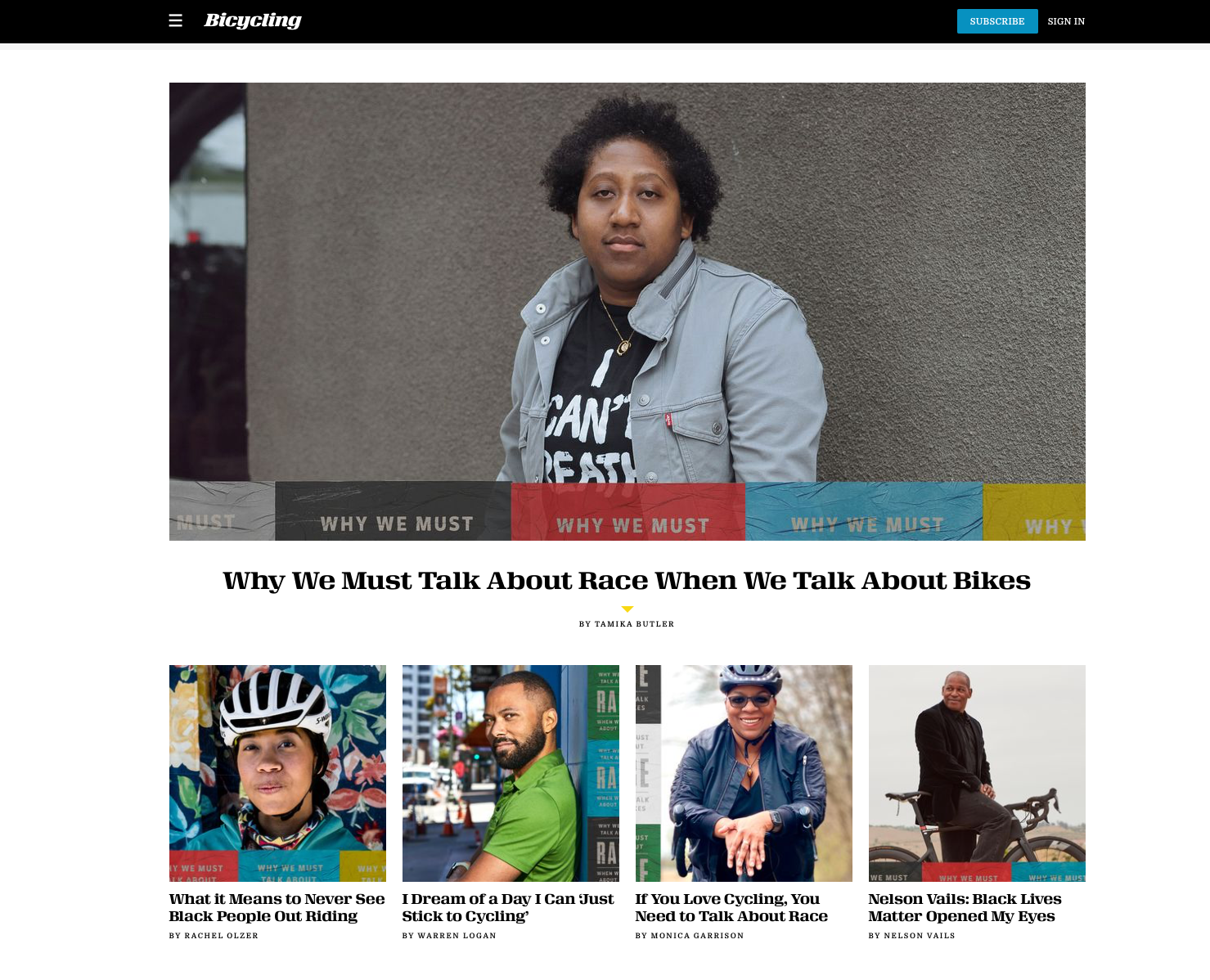Open the hamburger menu icon
Viewport: 1210px width, 980px height.
175,20
